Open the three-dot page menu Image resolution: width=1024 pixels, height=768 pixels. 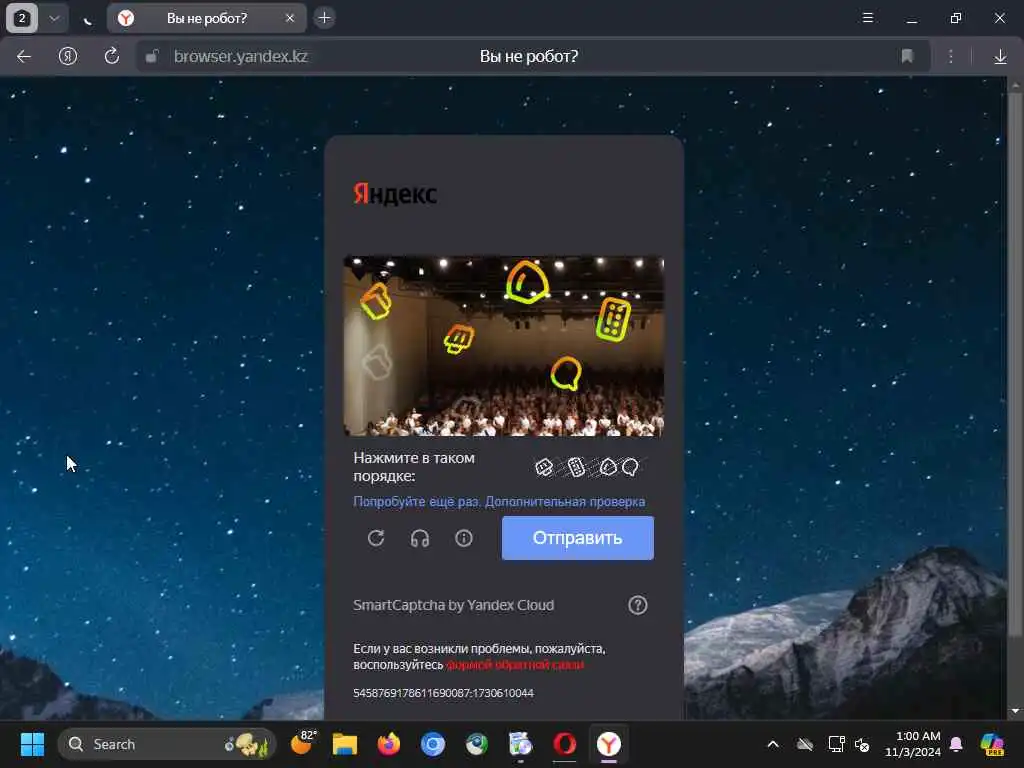pyautogui.click(x=951, y=57)
